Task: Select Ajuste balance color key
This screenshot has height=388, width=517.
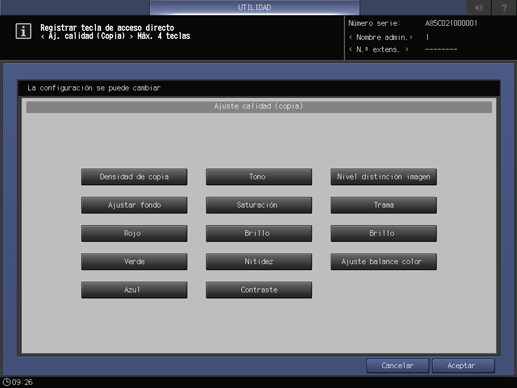Action: pos(384,262)
